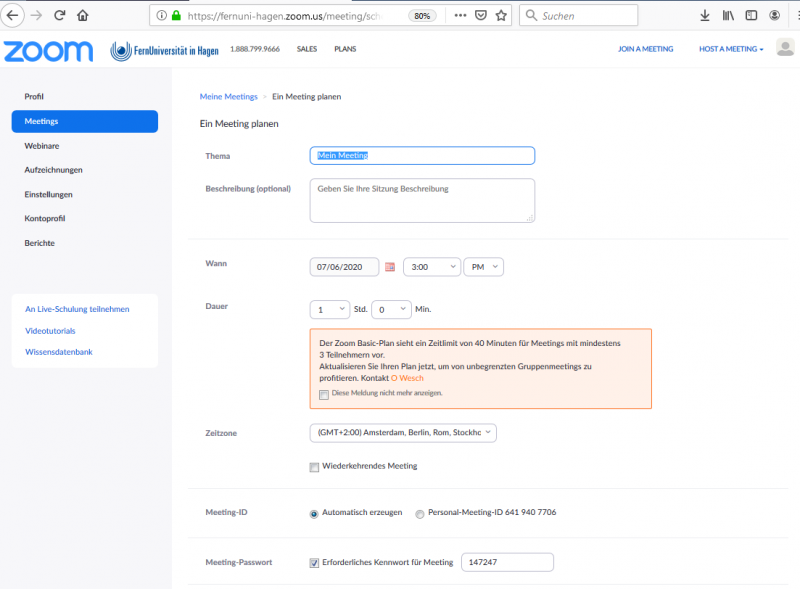Open the PM period dropdown
This screenshot has width=800, height=589.
[x=483, y=267]
